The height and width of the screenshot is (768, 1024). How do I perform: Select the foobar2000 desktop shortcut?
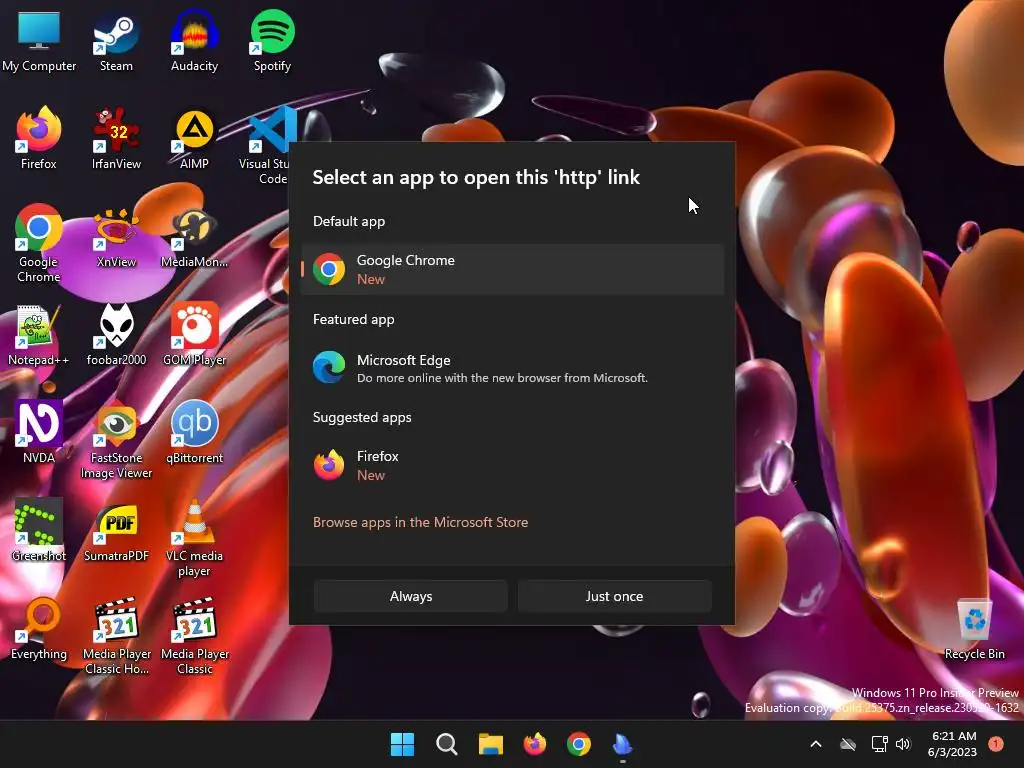click(x=116, y=336)
